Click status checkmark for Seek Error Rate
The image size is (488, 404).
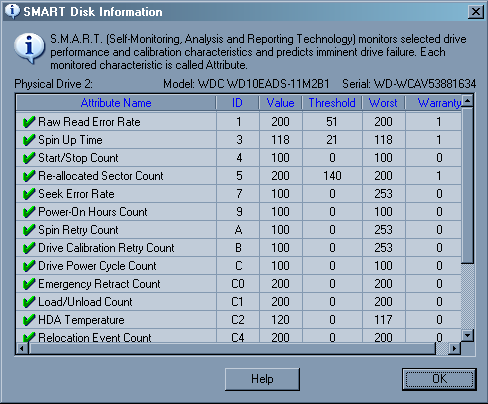pos(29,194)
